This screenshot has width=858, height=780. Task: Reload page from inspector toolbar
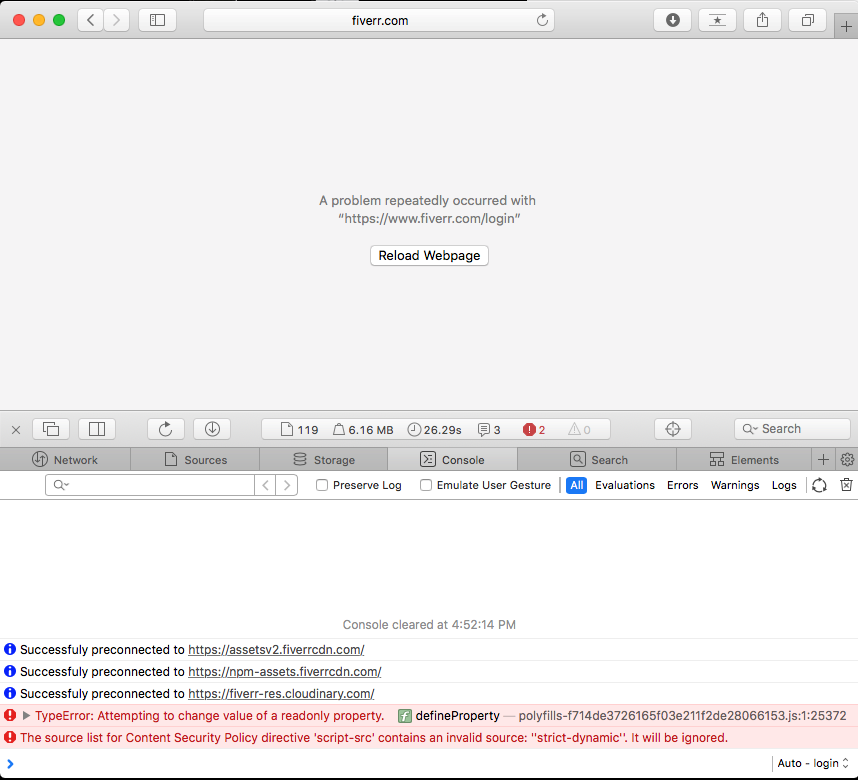pos(166,429)
